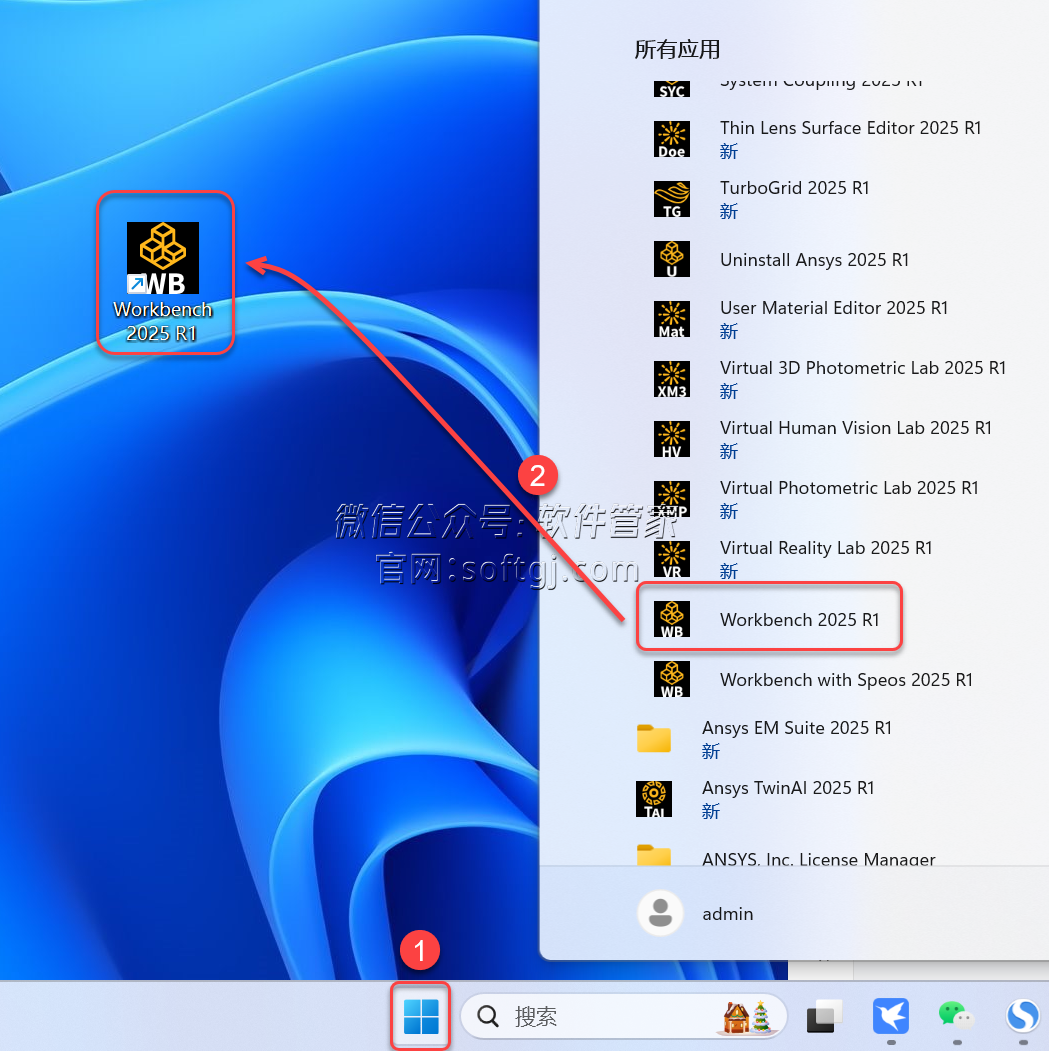This screenshot has width=1049, height=1051.
Task: Expand the ANSYS, Inc. License Manager folder
Action: coord(785,856)
